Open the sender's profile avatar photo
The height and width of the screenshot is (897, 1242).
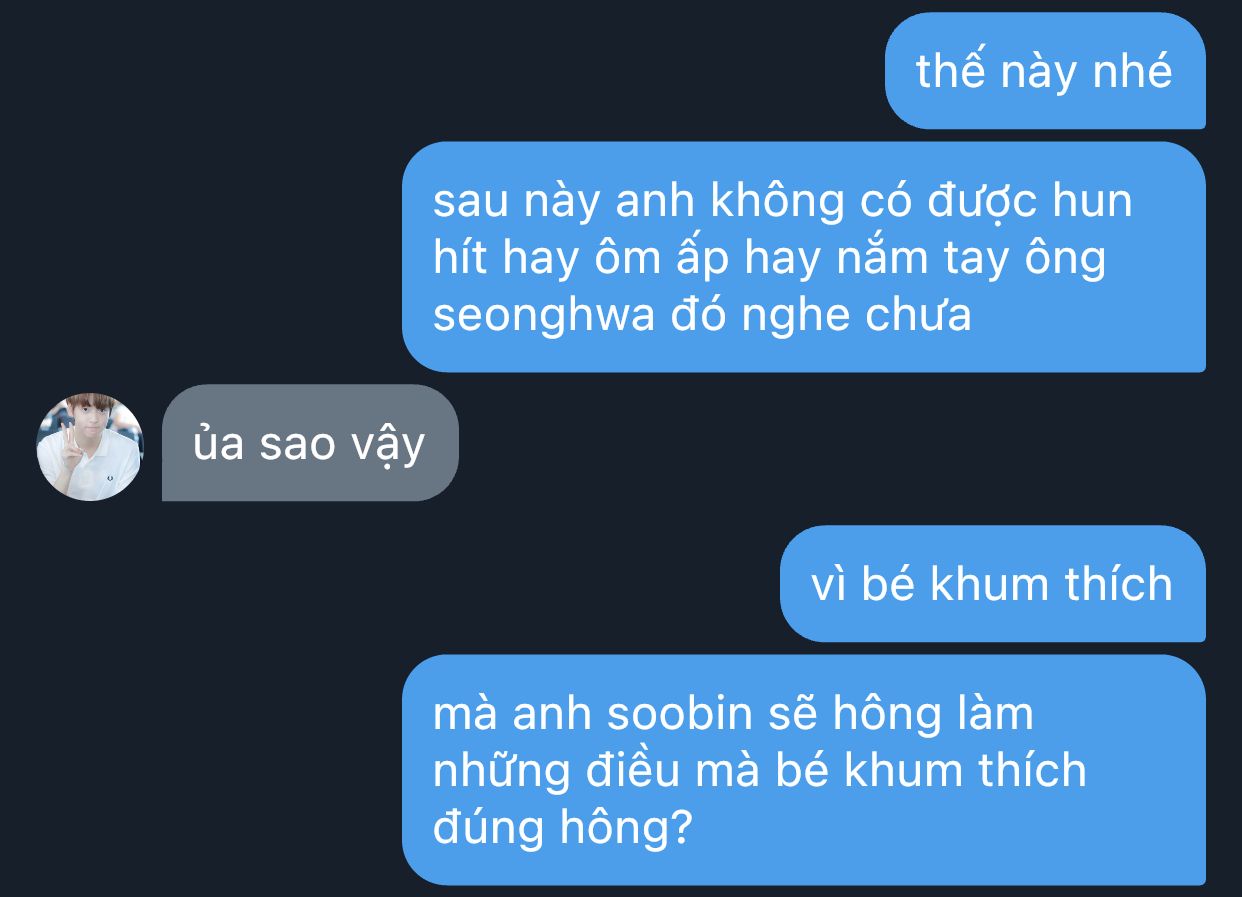pos(90,446)
